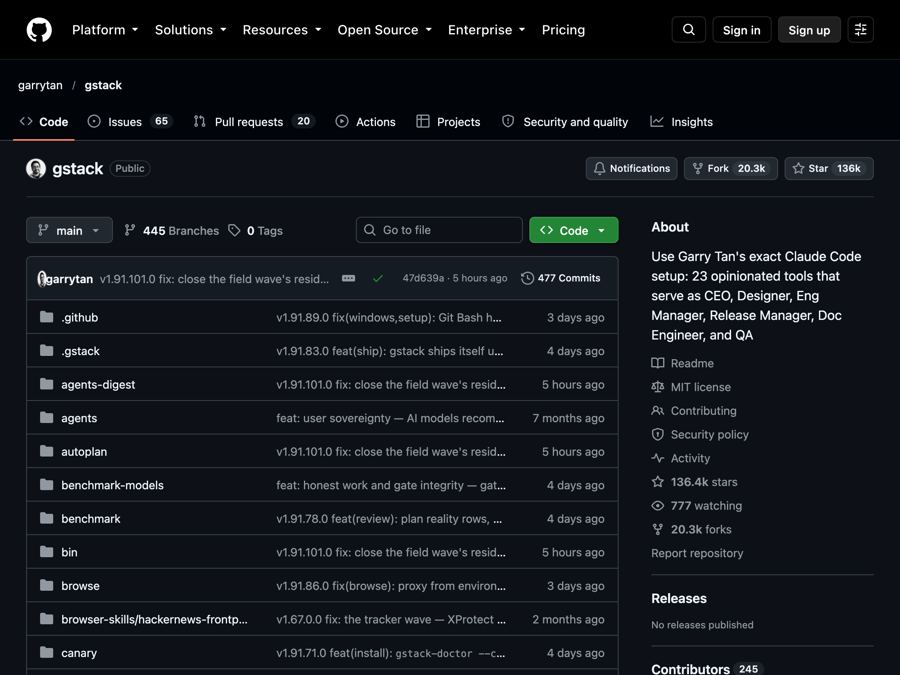Open the Activity link in About
Viewport: 900px width, 675px height.
(681, 458)
